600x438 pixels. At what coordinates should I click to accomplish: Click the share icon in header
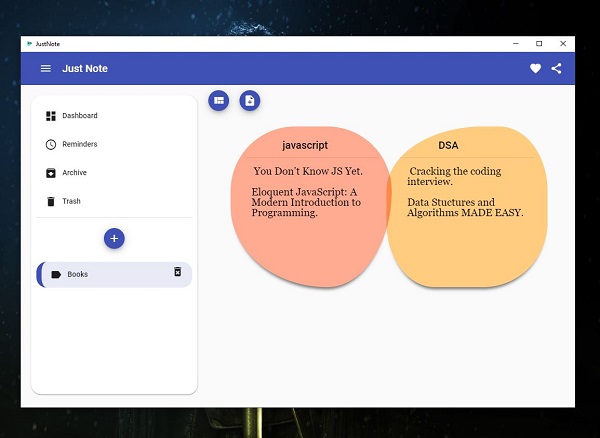pyautogui.click(x=556, y=68)
